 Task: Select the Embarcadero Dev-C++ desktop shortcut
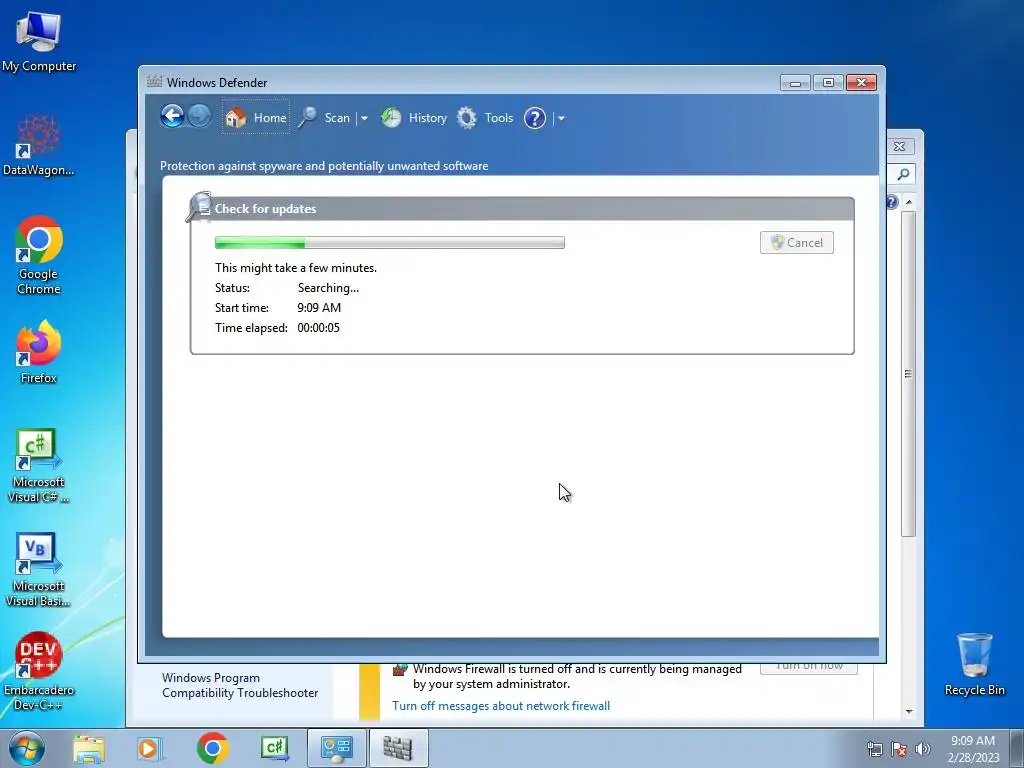point(39,672)
